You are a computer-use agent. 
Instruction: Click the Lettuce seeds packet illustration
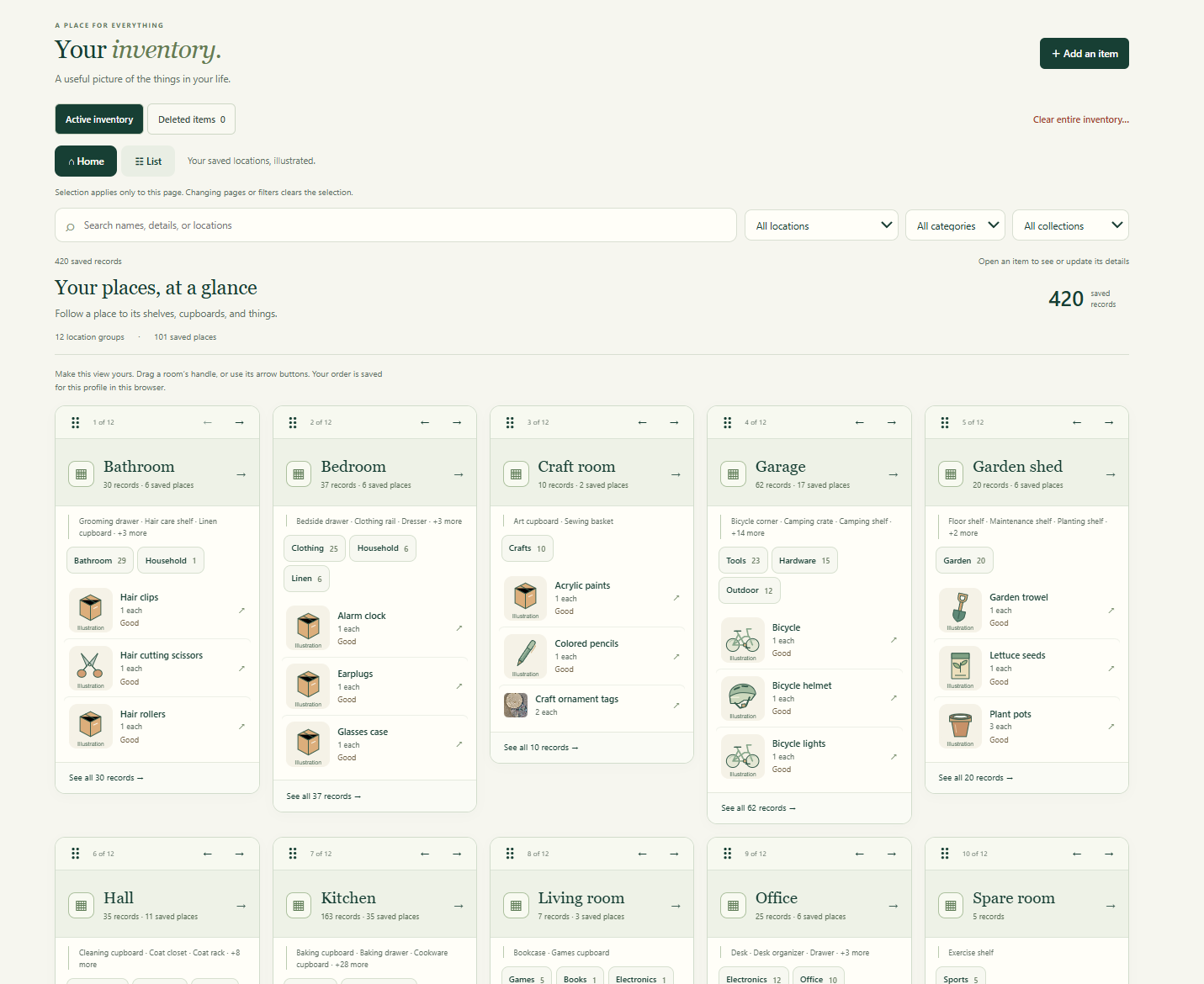tap(960, 669)
